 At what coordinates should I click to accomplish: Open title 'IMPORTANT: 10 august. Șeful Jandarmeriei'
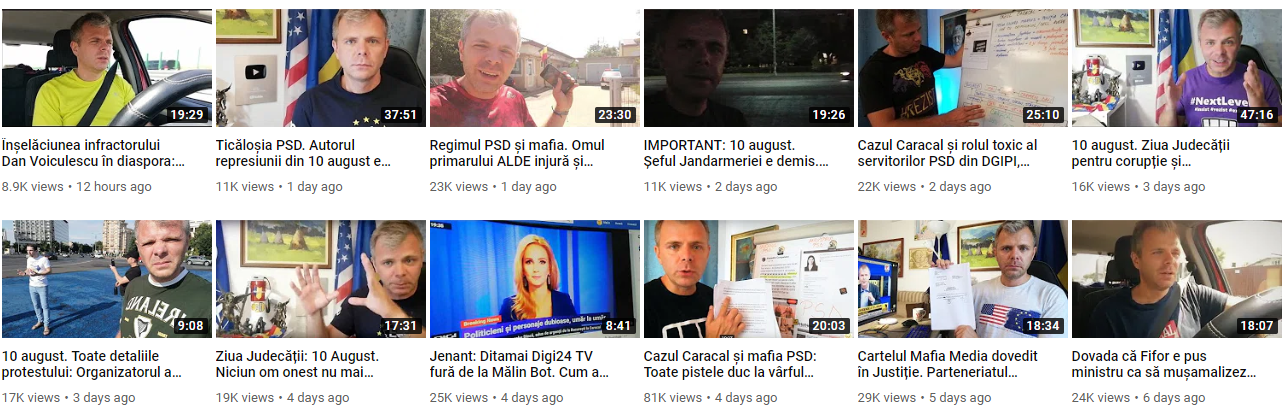coord(737,153)
